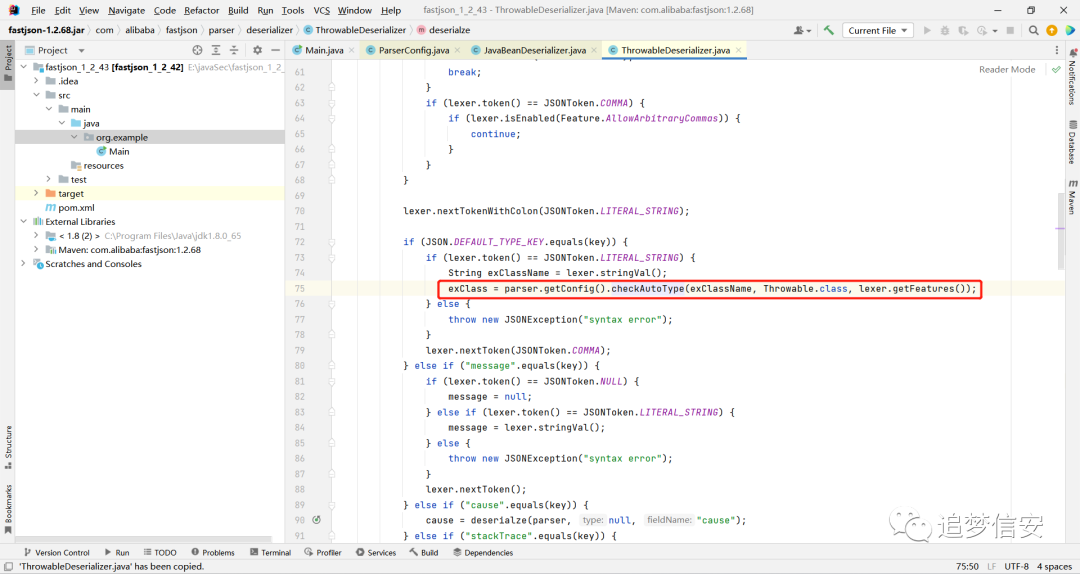1080x574 pixels.
Task: Open the Refactor menu
Action: click(202, 10)
